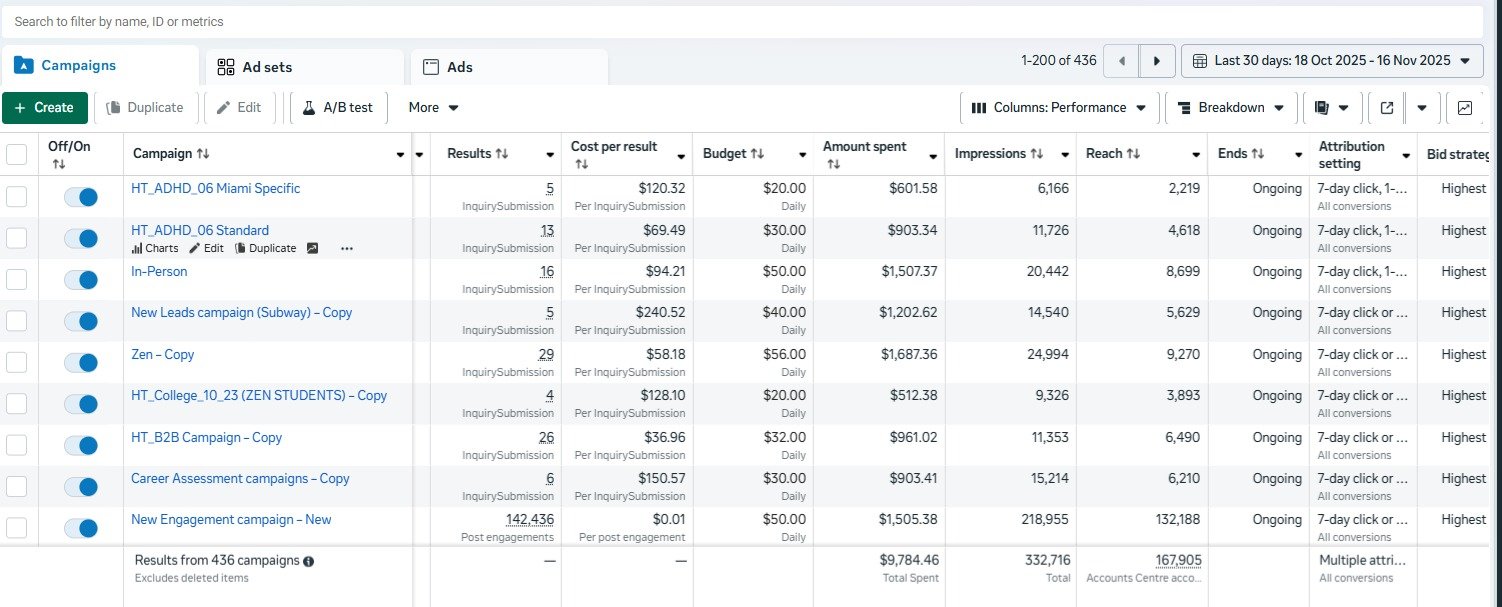The width and height of the screenshot is (1502, 607).
Task: Tick the select-all checkbox in the table header
Action: (17, 154)
